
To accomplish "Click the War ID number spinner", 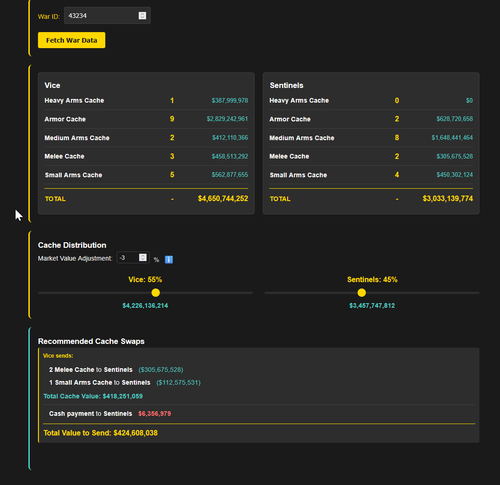I will pos(142,16).
